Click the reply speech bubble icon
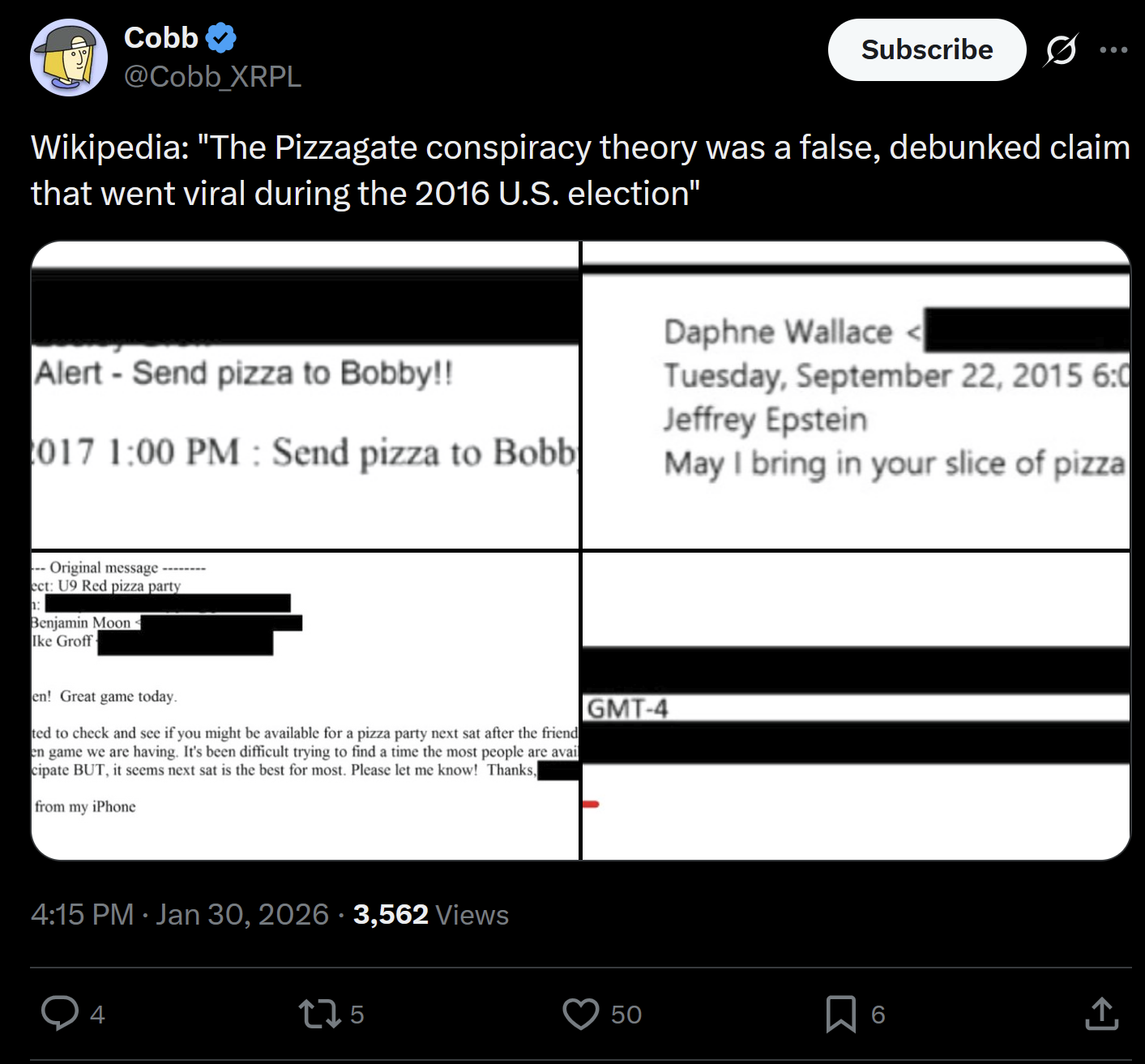This screenshot has height=1064, width=1145. pyautogui.click(x=60, y=1014)
